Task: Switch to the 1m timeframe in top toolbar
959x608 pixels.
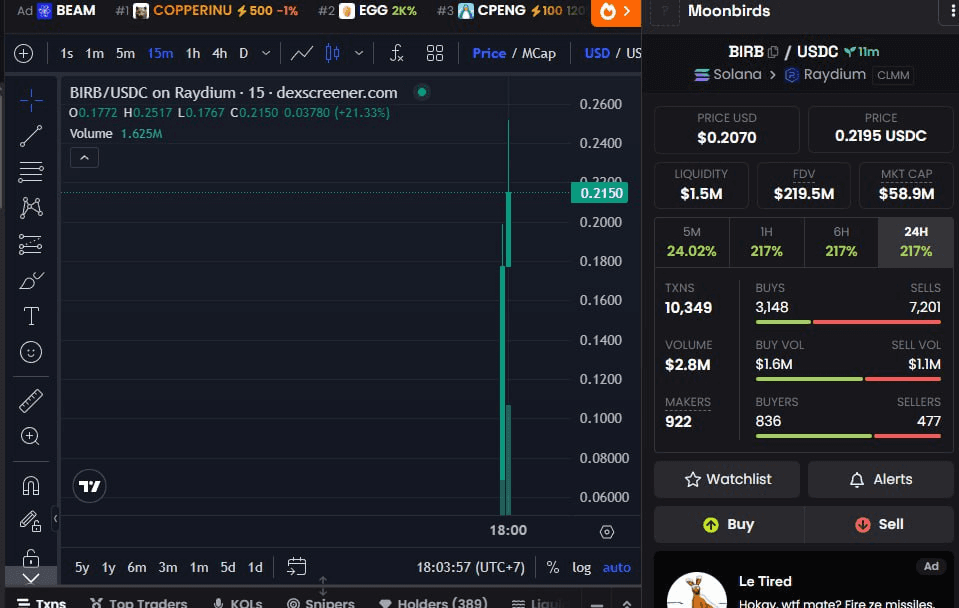Action: (94, 53)
